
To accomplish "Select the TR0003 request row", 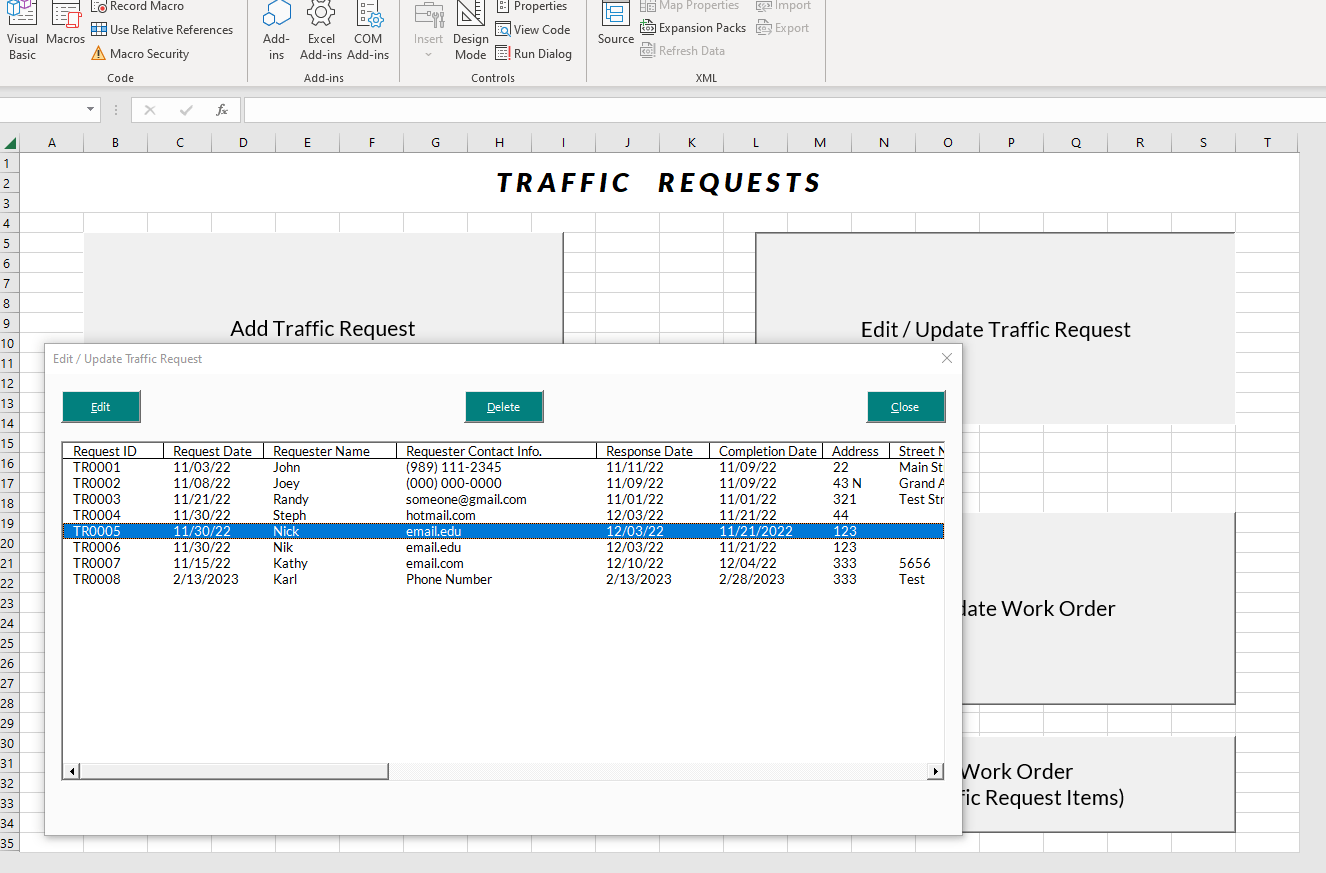I will click(300, 499).
